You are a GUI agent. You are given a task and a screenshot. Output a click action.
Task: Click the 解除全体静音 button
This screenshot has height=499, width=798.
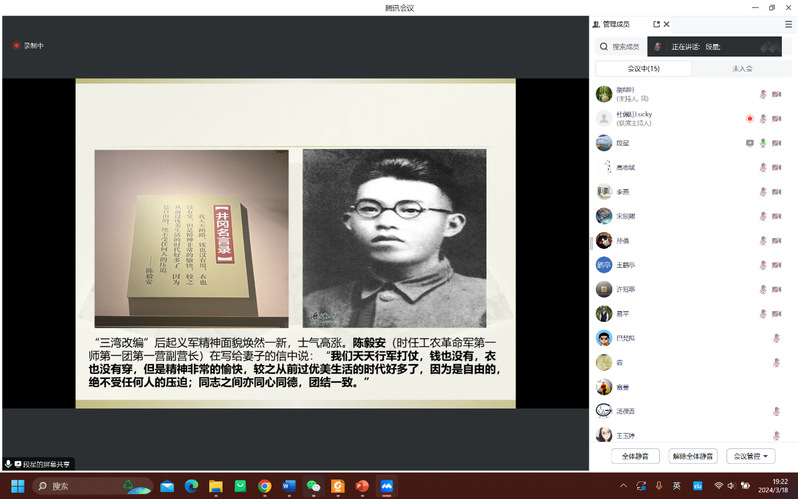tap(693, 456)
